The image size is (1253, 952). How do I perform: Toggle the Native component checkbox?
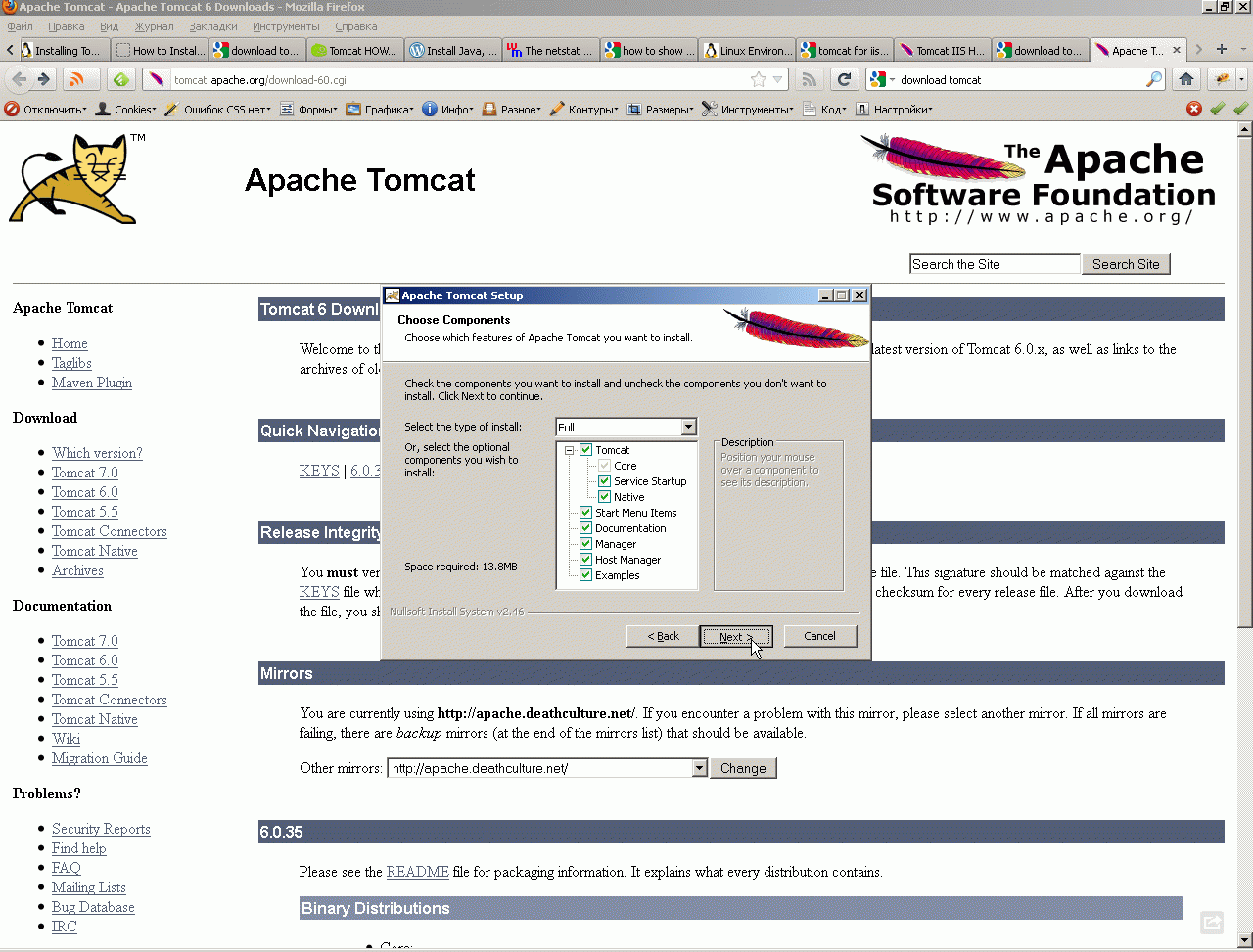[x=604, y=497]
